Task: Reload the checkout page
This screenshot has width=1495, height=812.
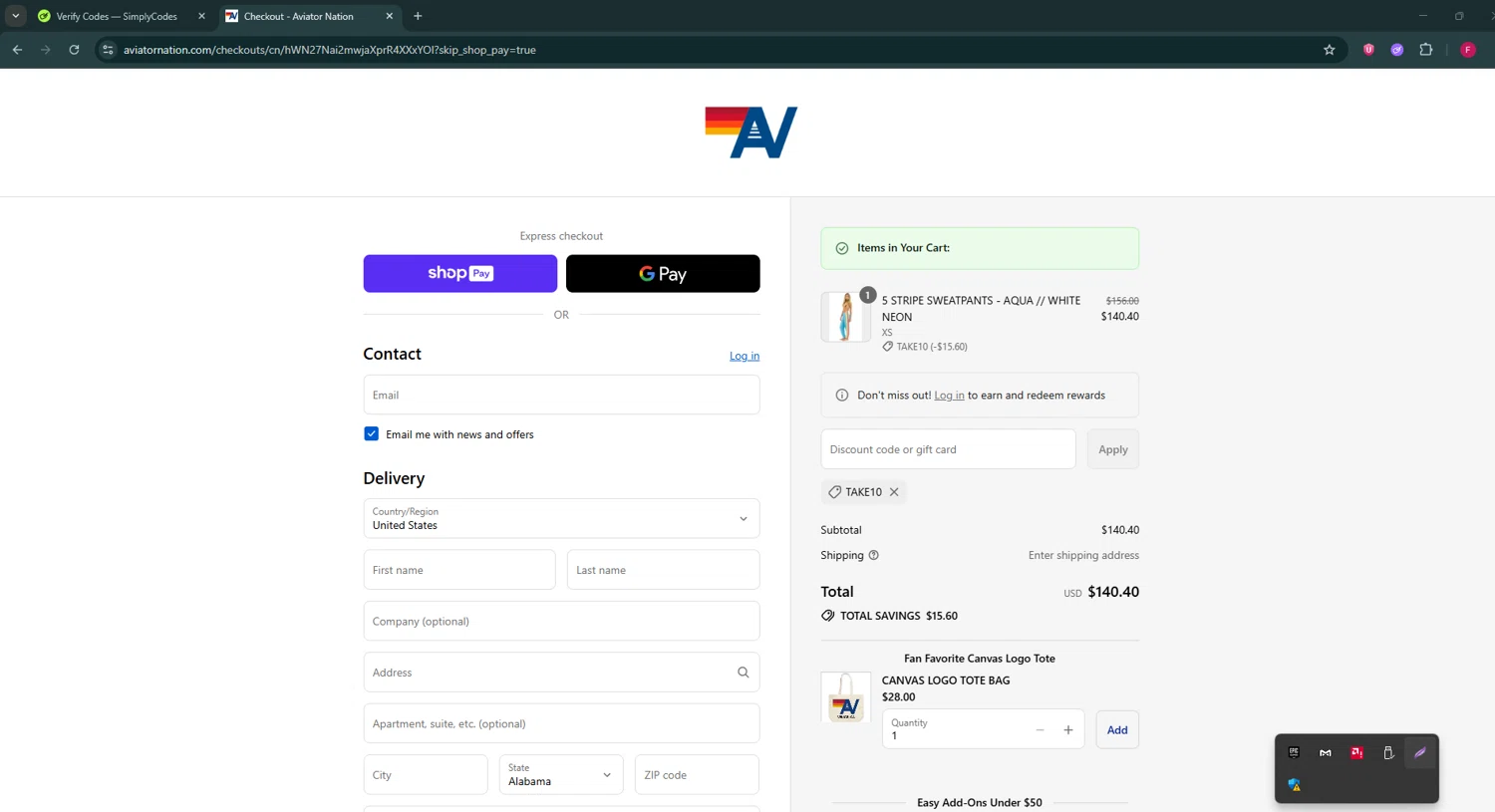Action: click(74, 50)
